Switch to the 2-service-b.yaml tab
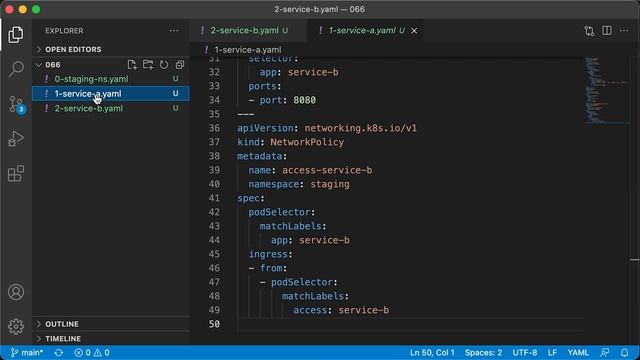The width and height of the screenshot is (640, 360). [249, 31]
